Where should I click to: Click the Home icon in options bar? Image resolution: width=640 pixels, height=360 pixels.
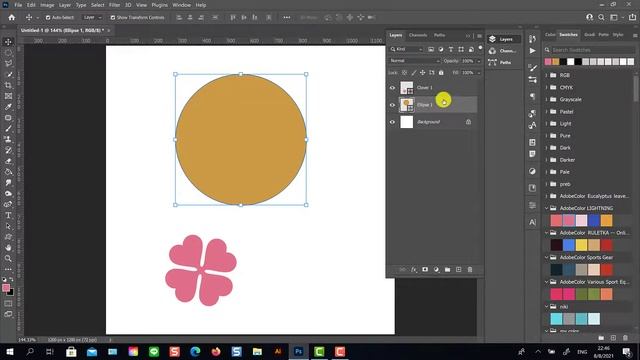[11, 18]
